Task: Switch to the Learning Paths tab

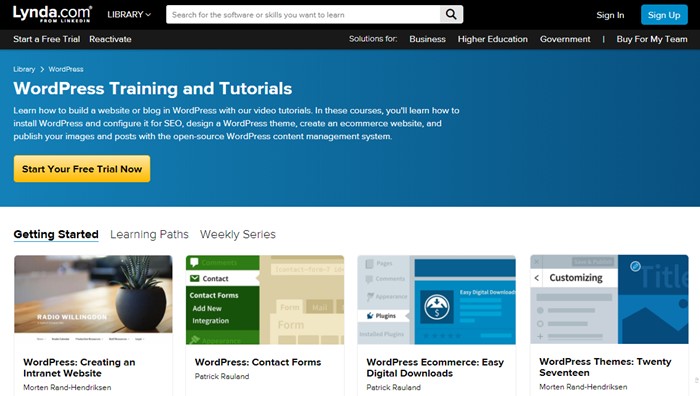Action: [x=149, y=234]
